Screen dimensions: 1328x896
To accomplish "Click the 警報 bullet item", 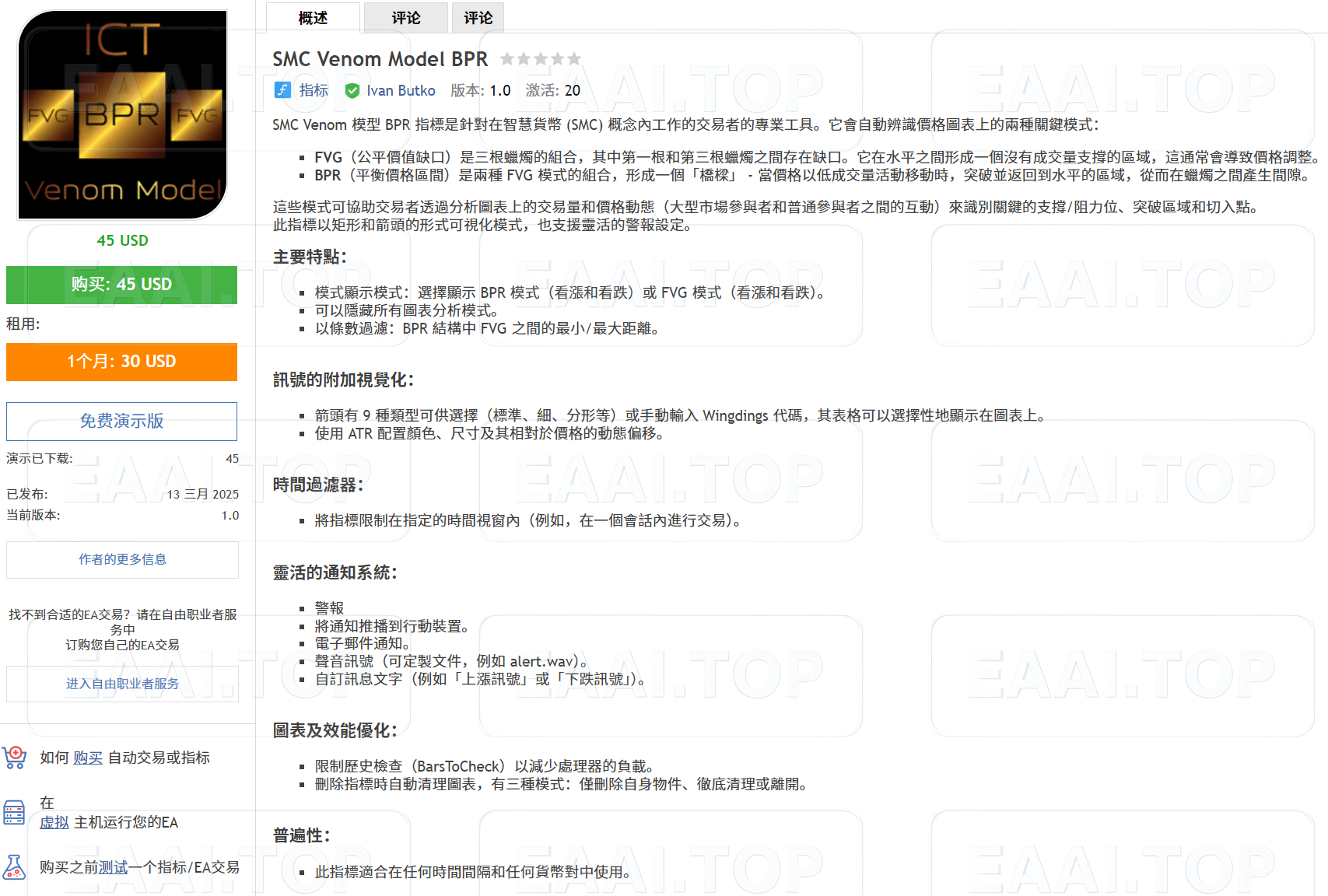I will (x=329, y=608).
